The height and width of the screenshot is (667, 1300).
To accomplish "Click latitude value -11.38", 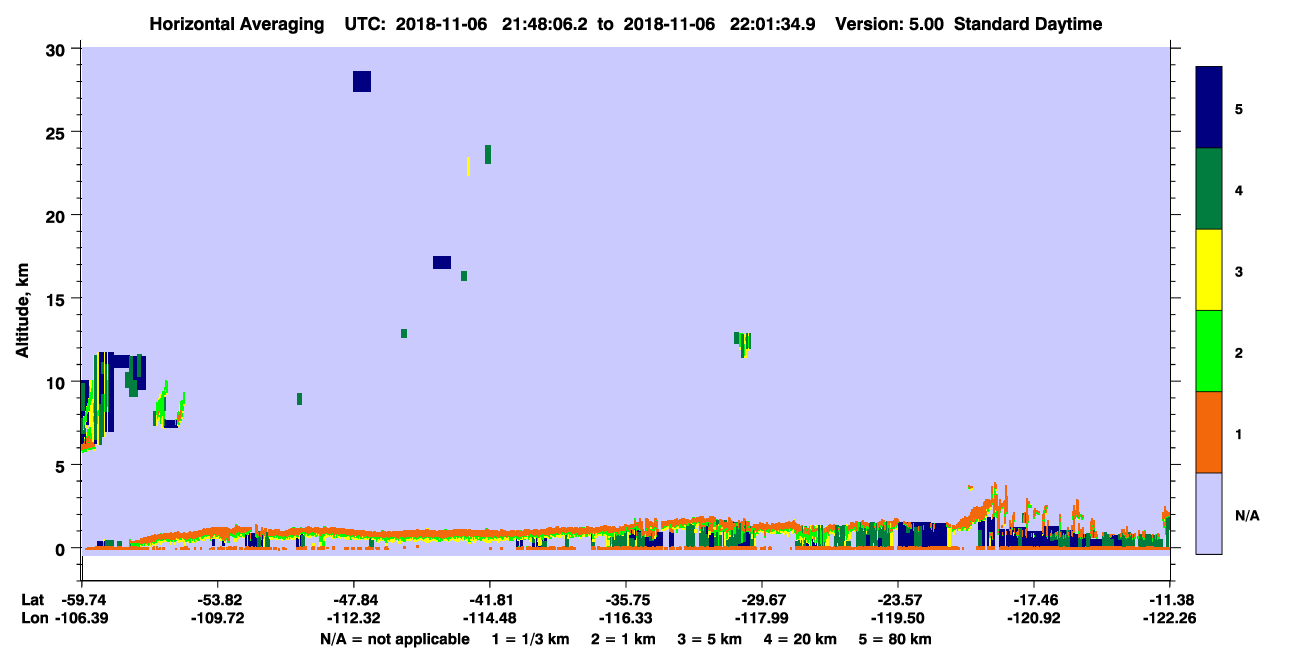I will pos(1170,600).
